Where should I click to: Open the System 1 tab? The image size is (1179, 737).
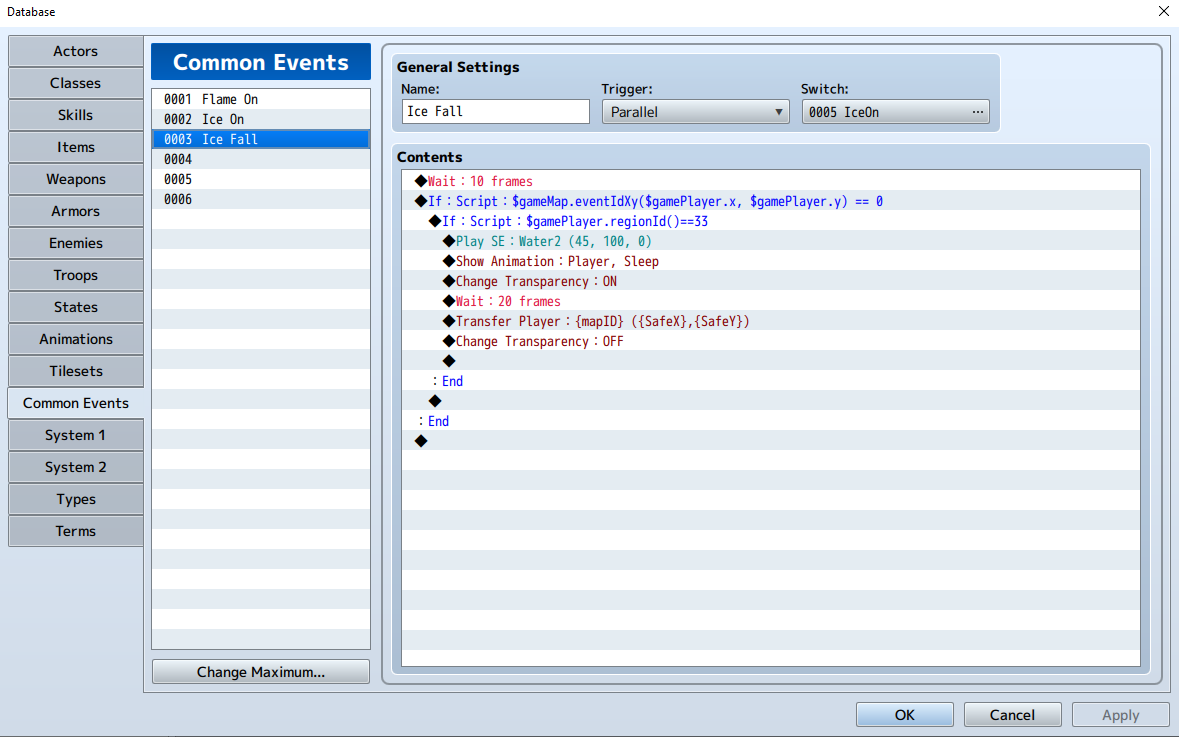(75, 435)
